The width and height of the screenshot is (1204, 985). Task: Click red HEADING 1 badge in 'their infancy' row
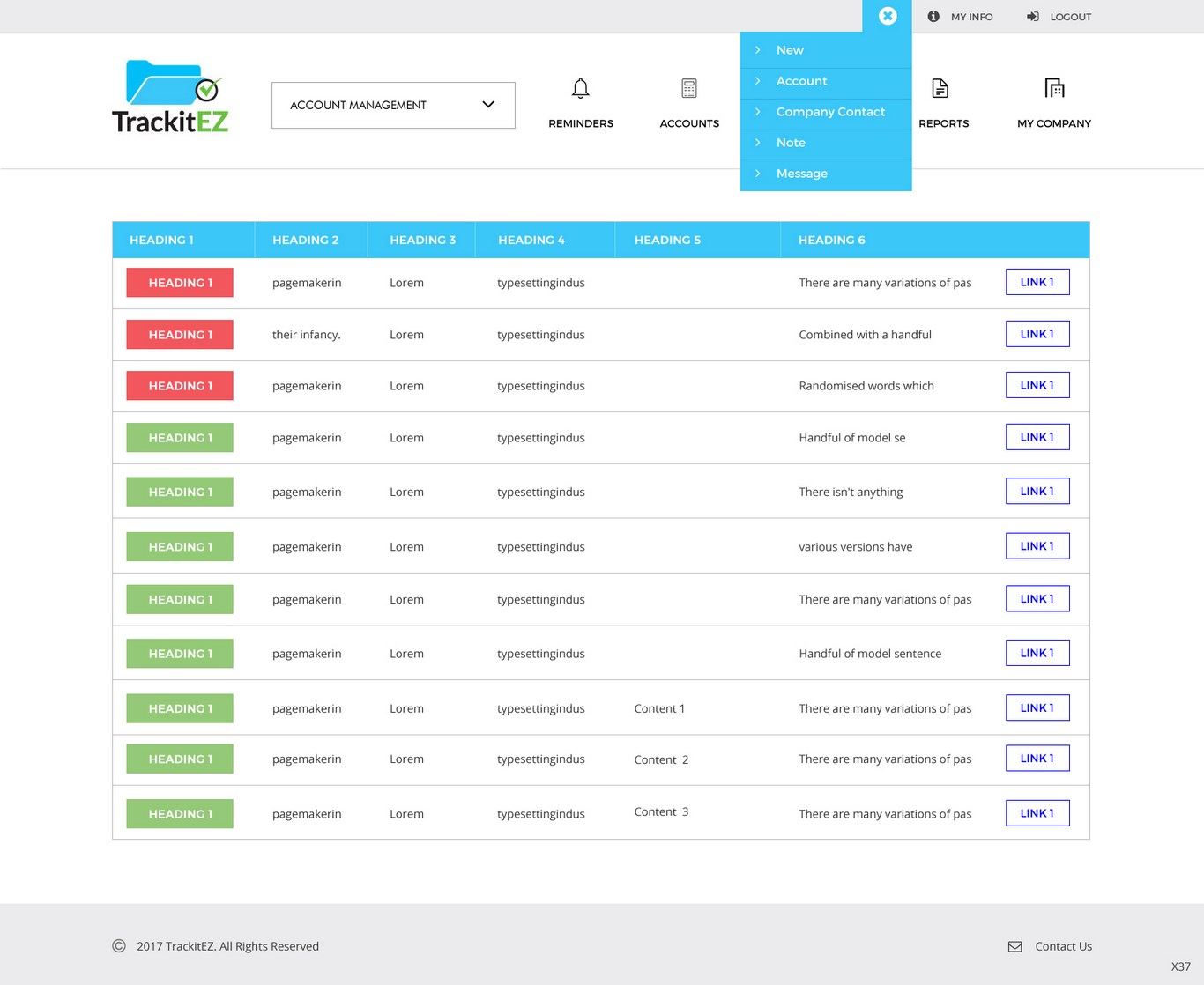coord(180,335)
